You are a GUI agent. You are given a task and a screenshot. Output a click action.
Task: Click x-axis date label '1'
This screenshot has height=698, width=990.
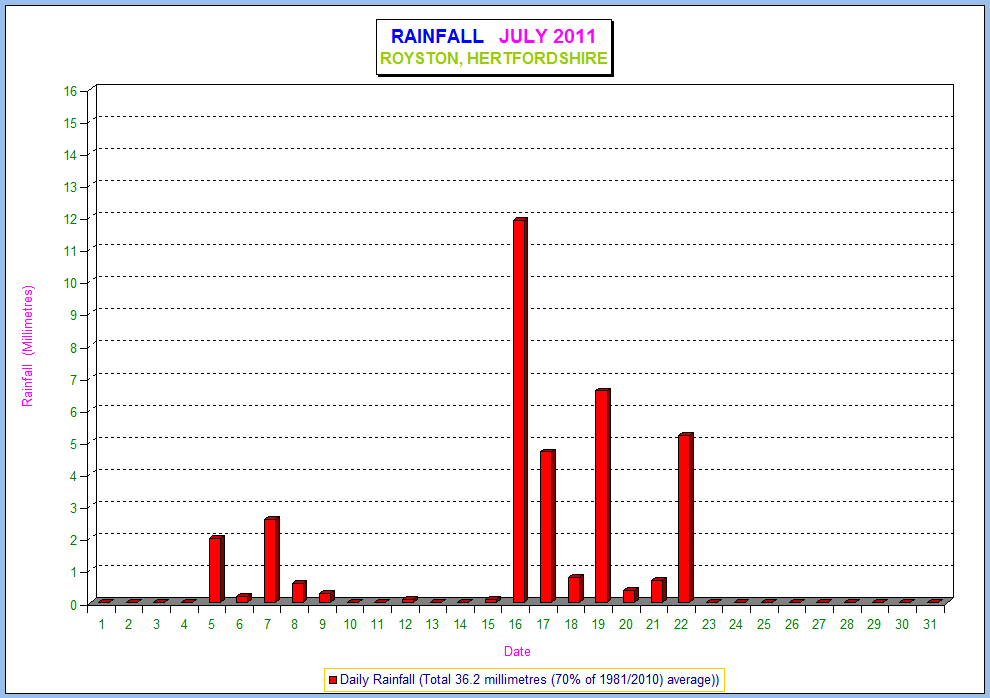102,624
